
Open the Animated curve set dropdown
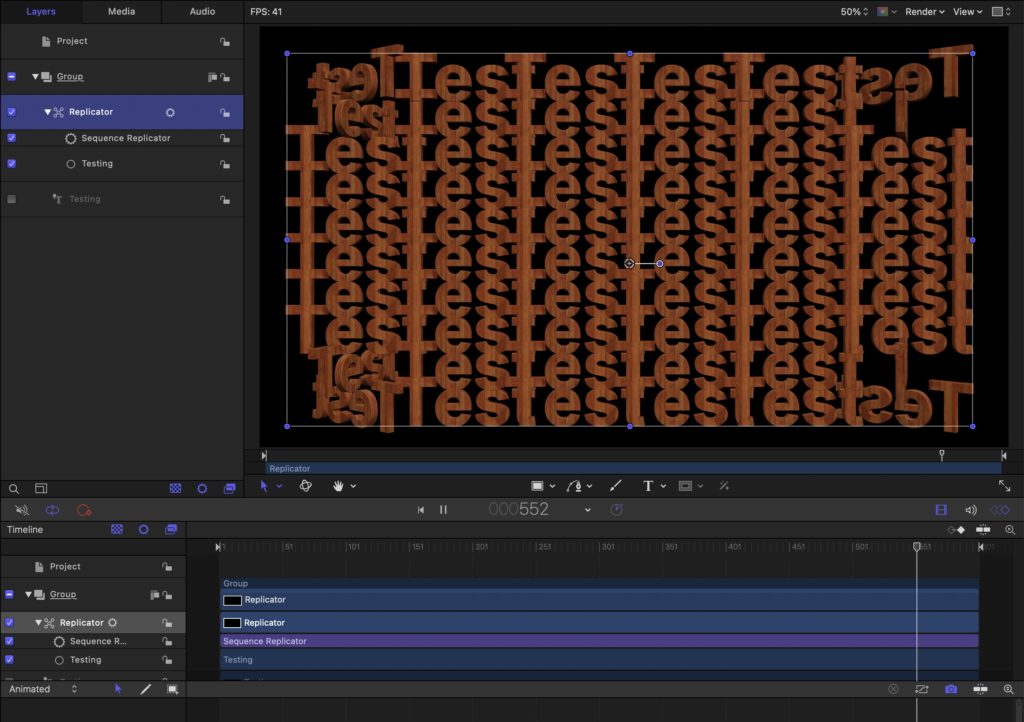(x=42, y=689)
